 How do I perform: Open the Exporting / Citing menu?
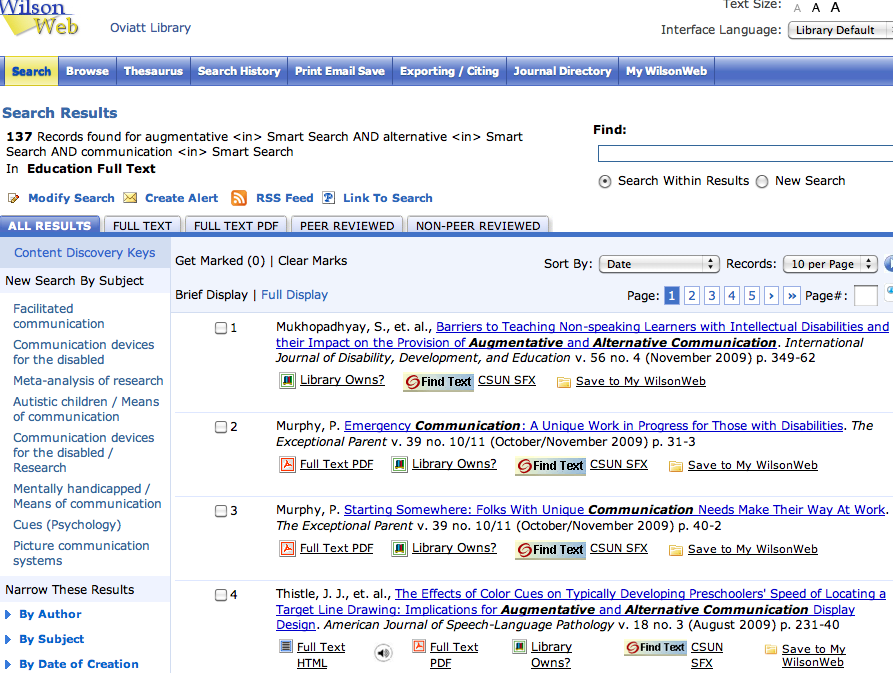(x=449, y=71)
